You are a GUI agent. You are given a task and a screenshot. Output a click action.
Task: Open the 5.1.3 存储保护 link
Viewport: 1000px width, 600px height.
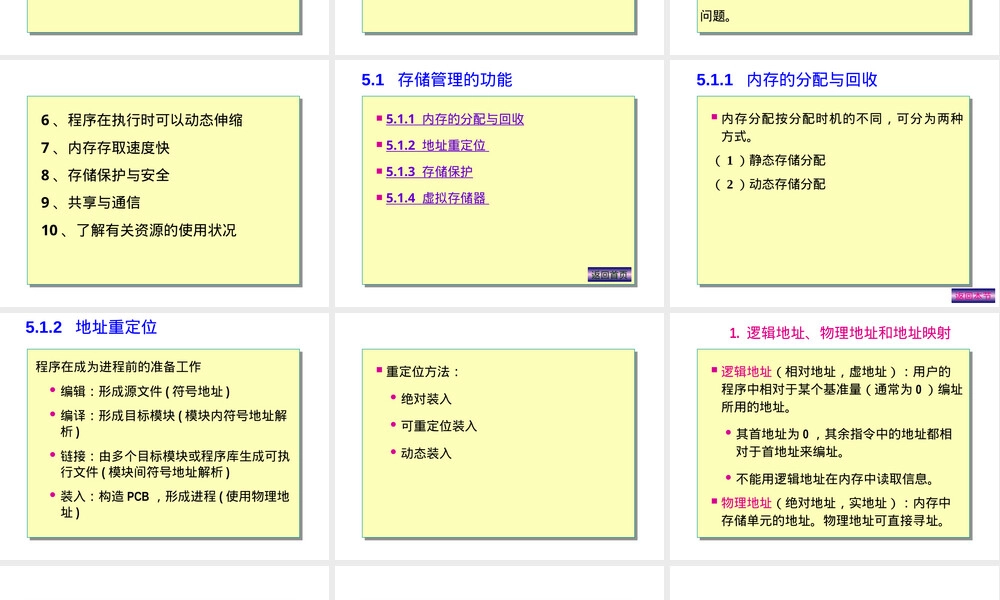tap(429, 172)
